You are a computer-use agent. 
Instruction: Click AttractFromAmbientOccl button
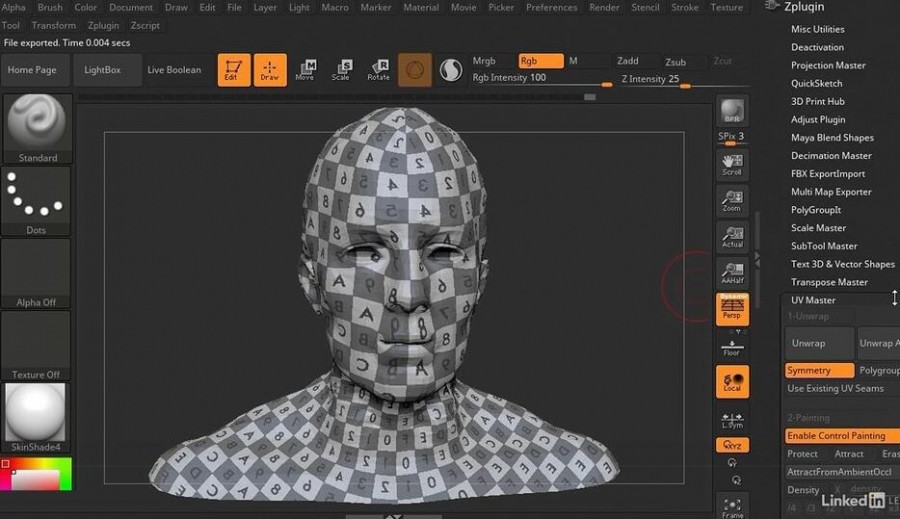point(842,472)
